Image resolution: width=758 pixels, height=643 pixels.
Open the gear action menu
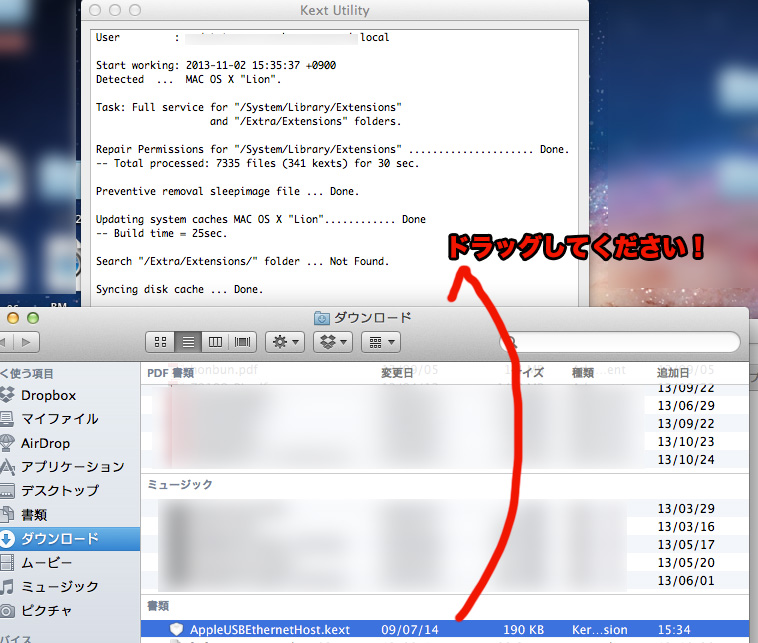[285, 342]
